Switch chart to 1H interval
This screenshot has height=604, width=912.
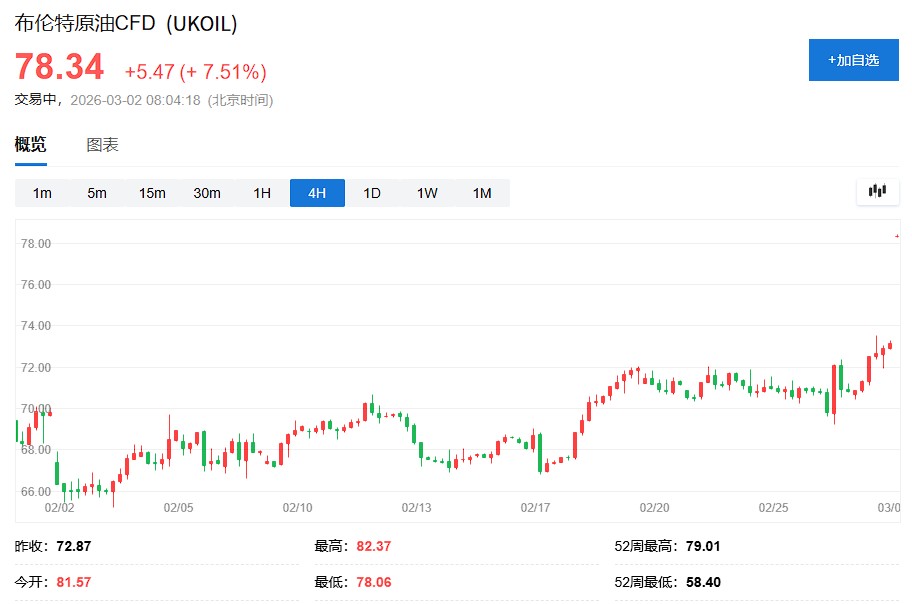pyautogui.click(x=262, y=193)
